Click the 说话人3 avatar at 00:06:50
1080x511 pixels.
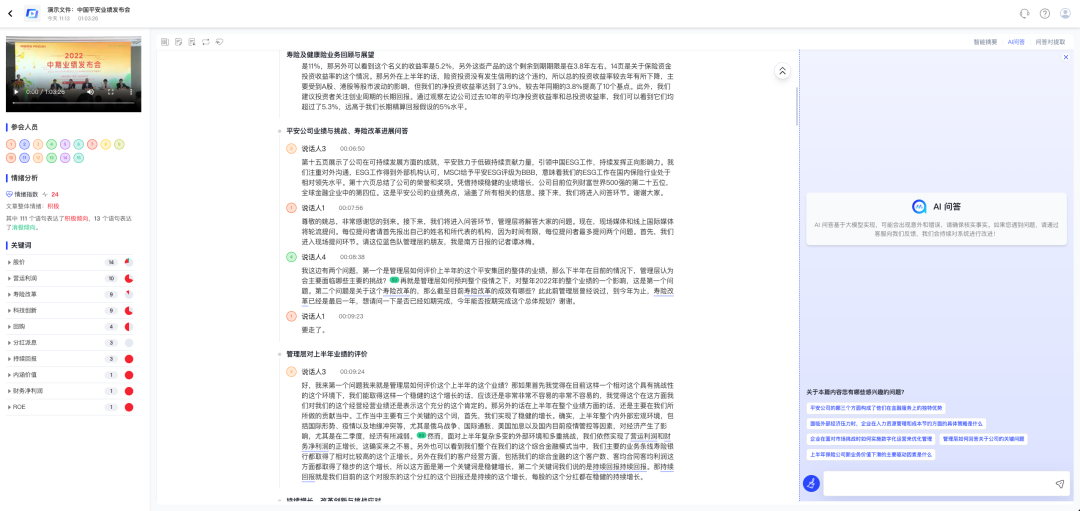(x=291, y=148)
